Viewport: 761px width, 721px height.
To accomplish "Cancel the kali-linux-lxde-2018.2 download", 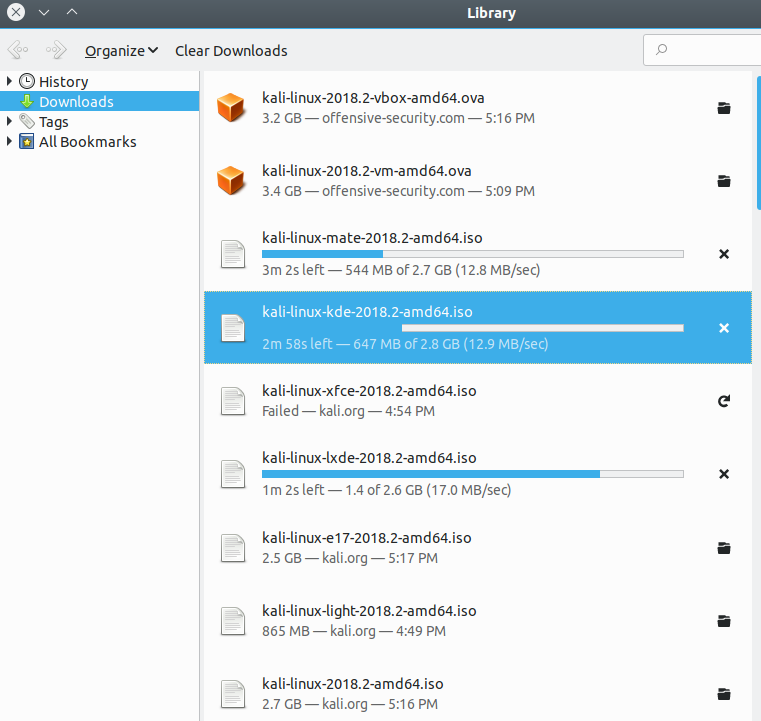I will pyautogui.click(x=724, y=474).
